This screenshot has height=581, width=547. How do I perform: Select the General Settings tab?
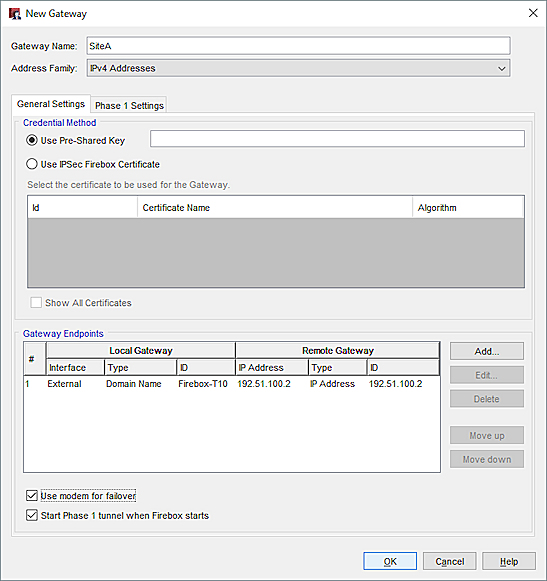click(x=51, y=104)
